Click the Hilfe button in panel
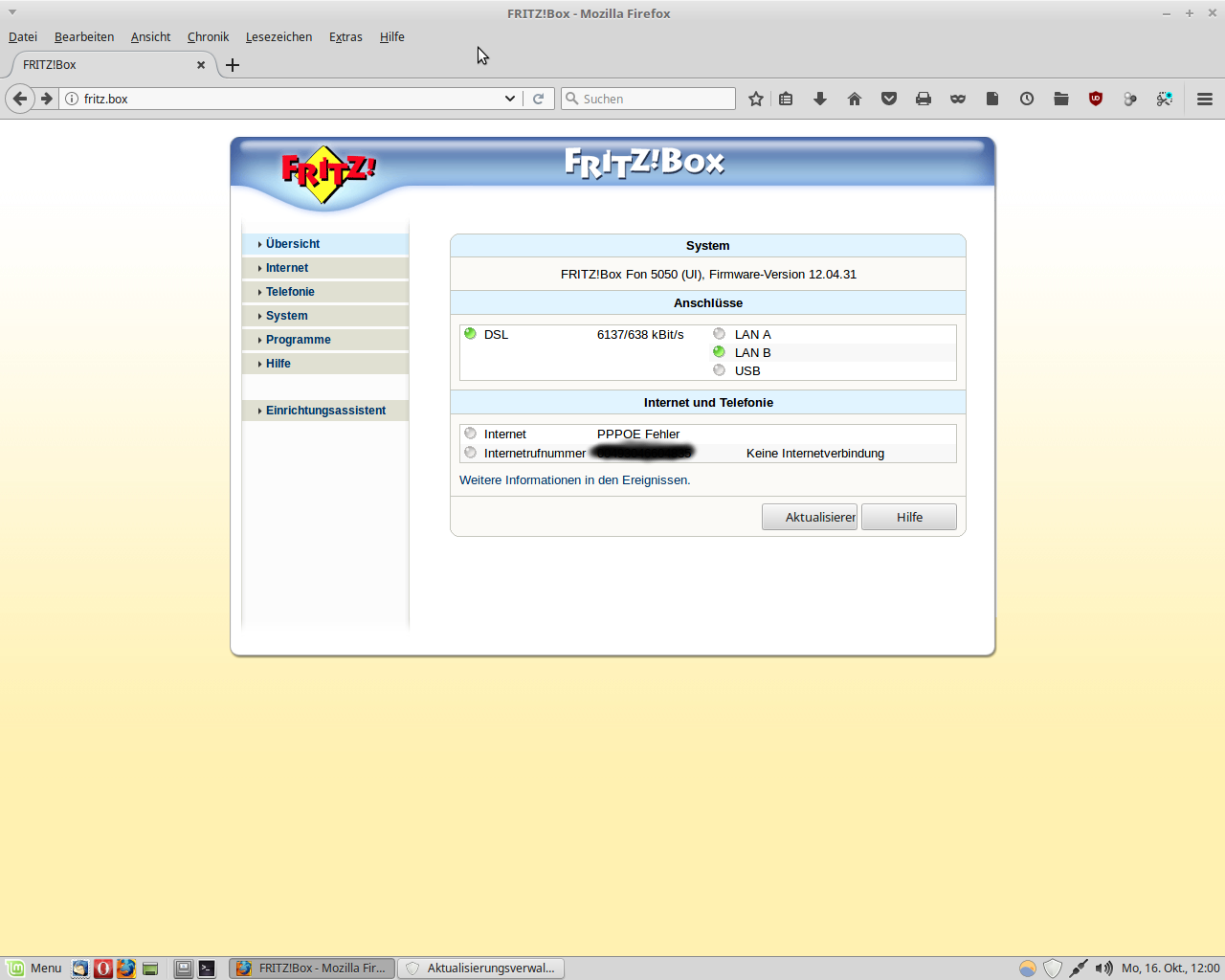This screenshot has width=1225, height=980. (x=909, y=517)
